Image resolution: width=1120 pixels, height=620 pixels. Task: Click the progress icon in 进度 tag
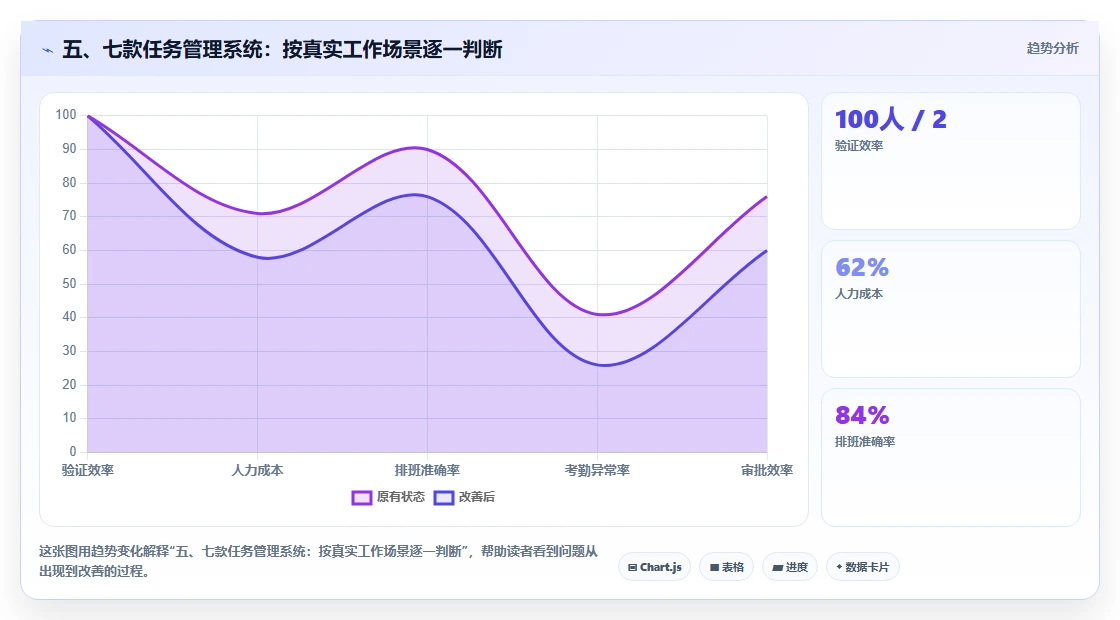(777, 568)
